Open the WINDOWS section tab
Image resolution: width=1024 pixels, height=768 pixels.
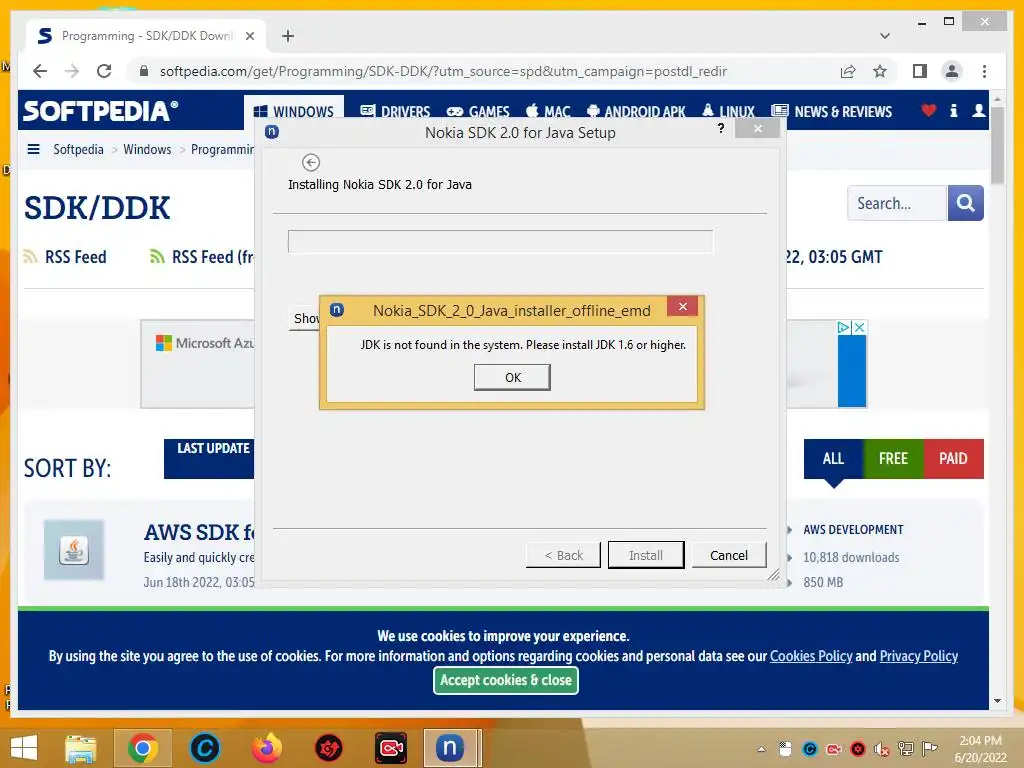(294, 112)
